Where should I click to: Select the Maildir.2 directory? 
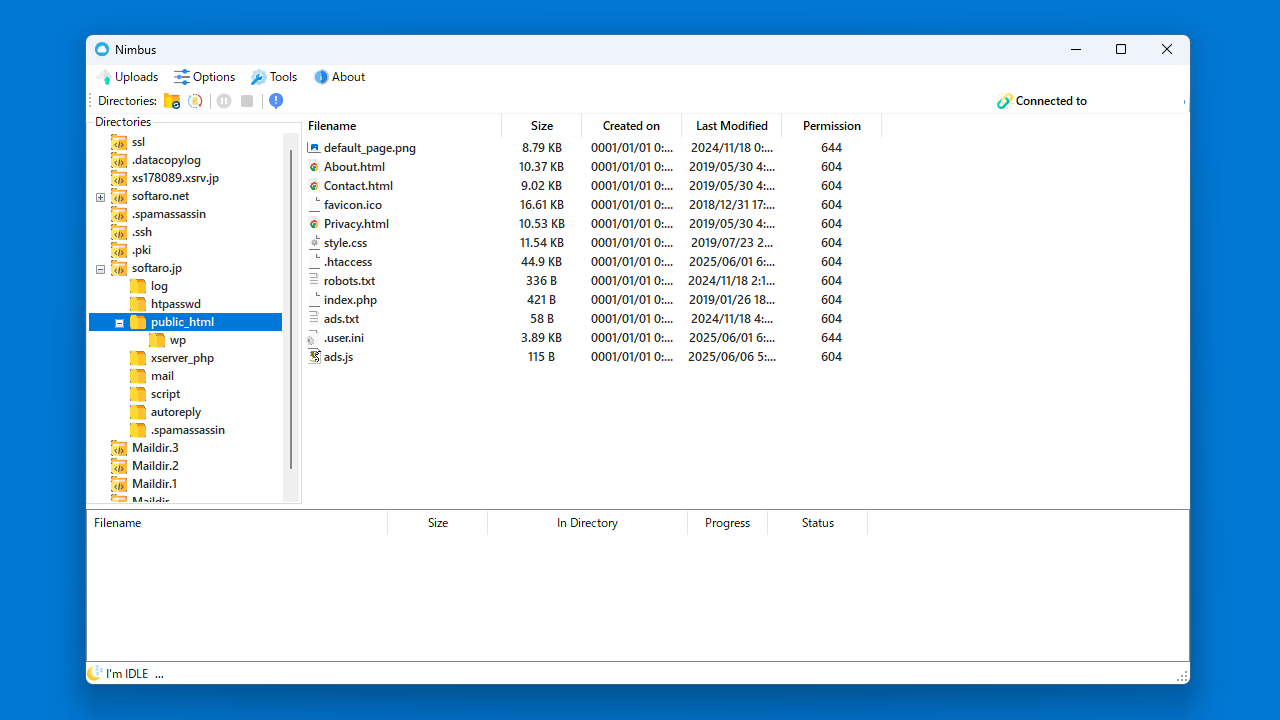coord(155,466)
